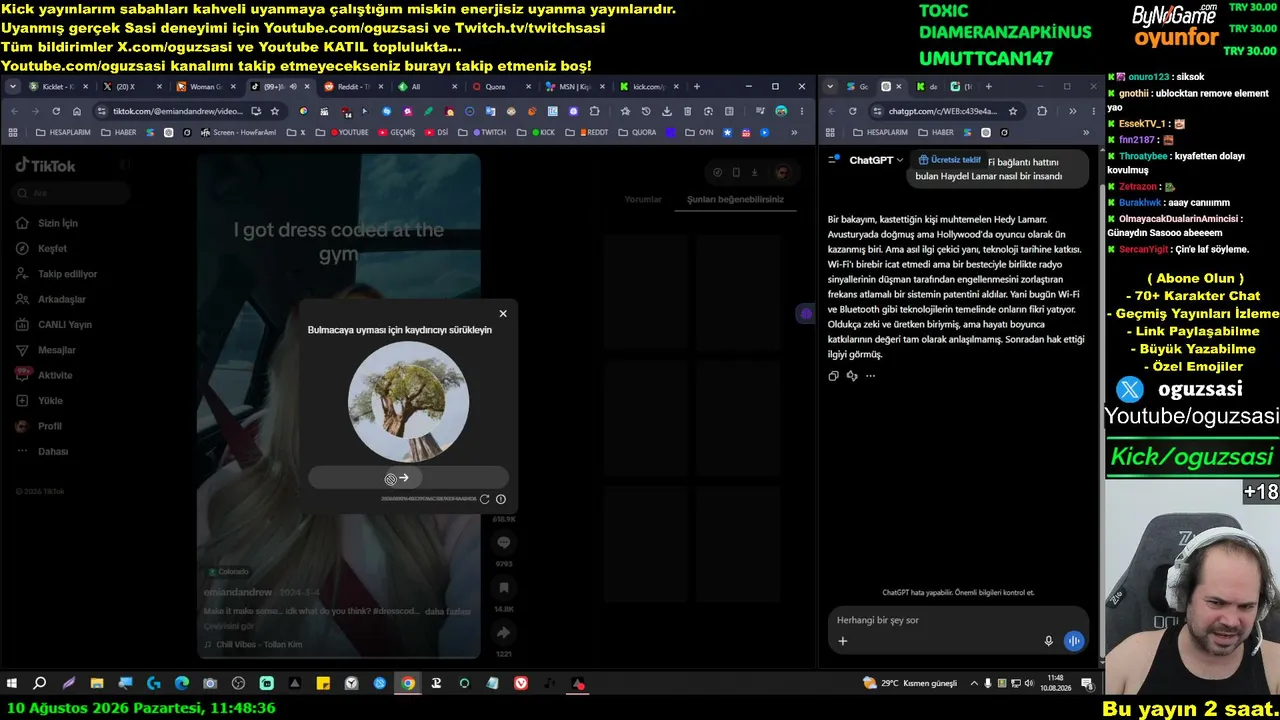Copy the ChatGPT response
This screenshot has height=720, width=1280.
click(x=833, y=376)
